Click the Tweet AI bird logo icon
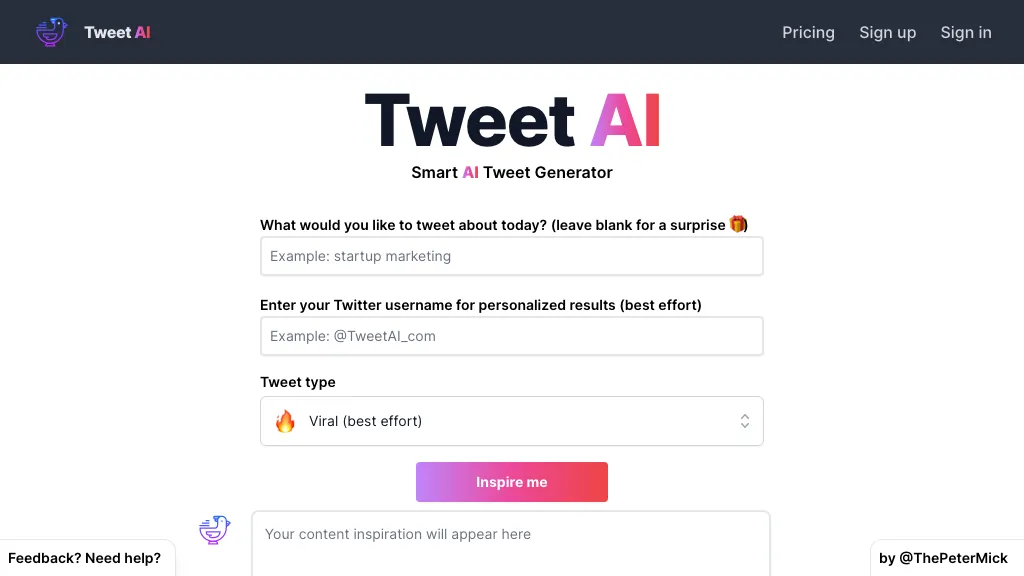The height and width of the screenshot is (576, 1024). (x=51, y=32)
